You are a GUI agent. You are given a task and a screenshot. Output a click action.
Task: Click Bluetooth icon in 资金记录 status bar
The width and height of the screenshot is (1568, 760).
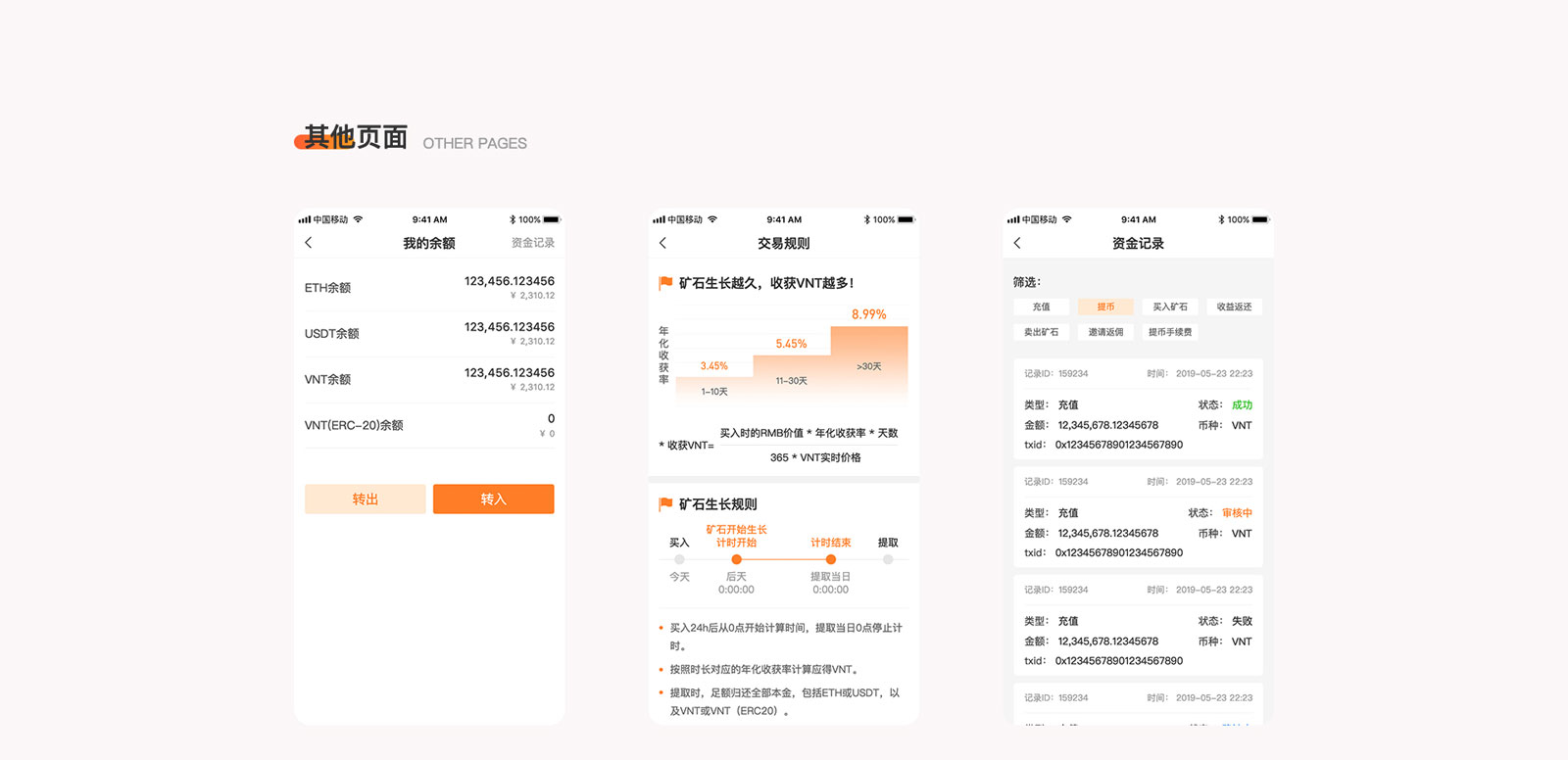[x=1221, y=219]
